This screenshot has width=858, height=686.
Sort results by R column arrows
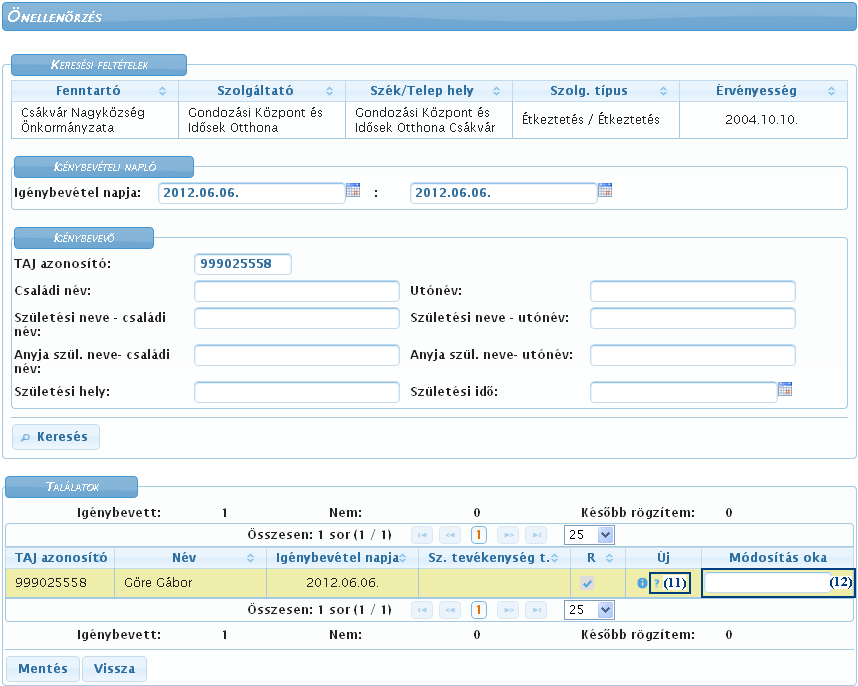coord(609,558)
